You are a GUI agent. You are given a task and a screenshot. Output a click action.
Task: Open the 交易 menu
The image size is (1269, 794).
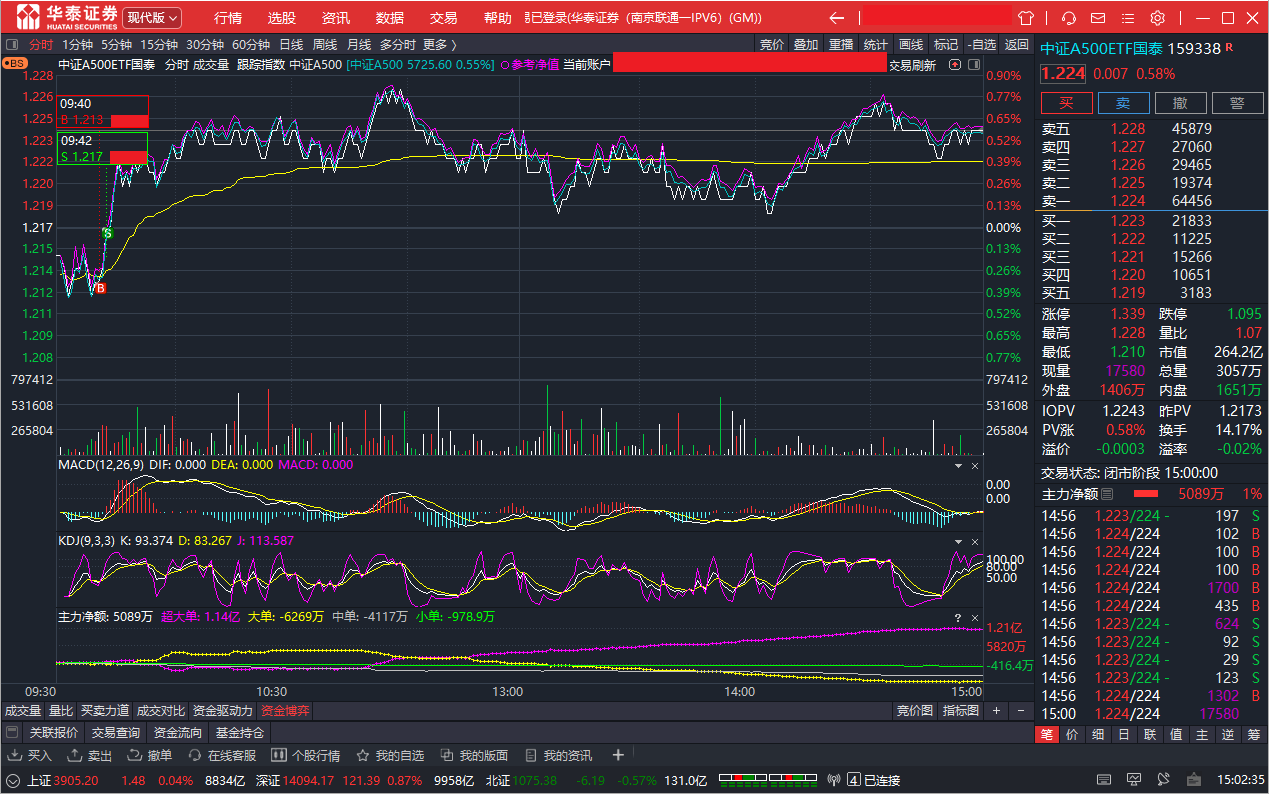point(443,18)
